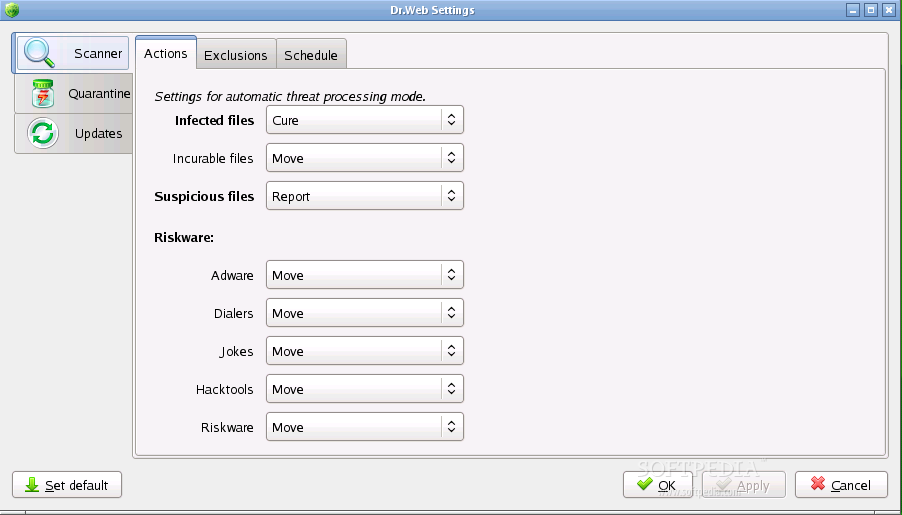Click the 'Dialers' label
The width and height of the screenshot is (902, 515).
[x=234, y=313]
